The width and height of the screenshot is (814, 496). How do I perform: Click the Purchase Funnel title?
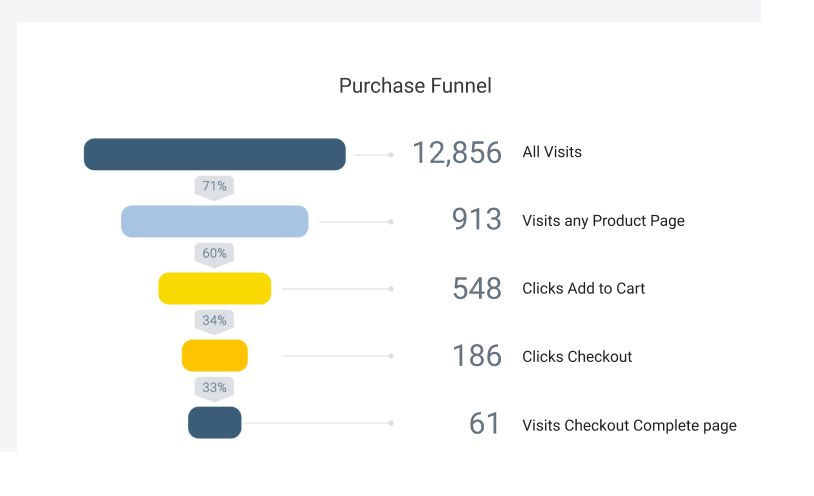pyautogui.click(x=415, y=86)
